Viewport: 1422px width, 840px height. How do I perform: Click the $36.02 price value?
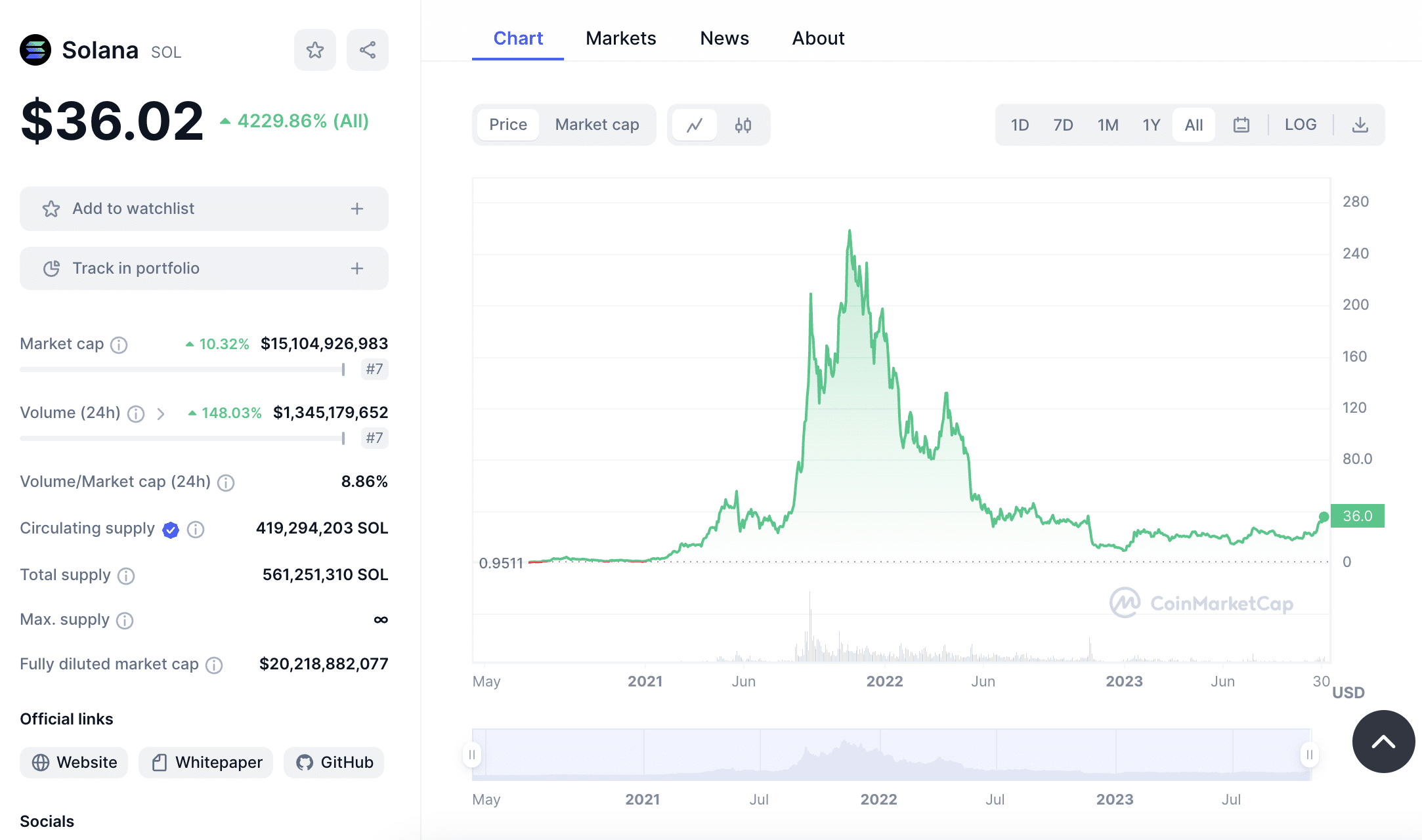(112, 121)
